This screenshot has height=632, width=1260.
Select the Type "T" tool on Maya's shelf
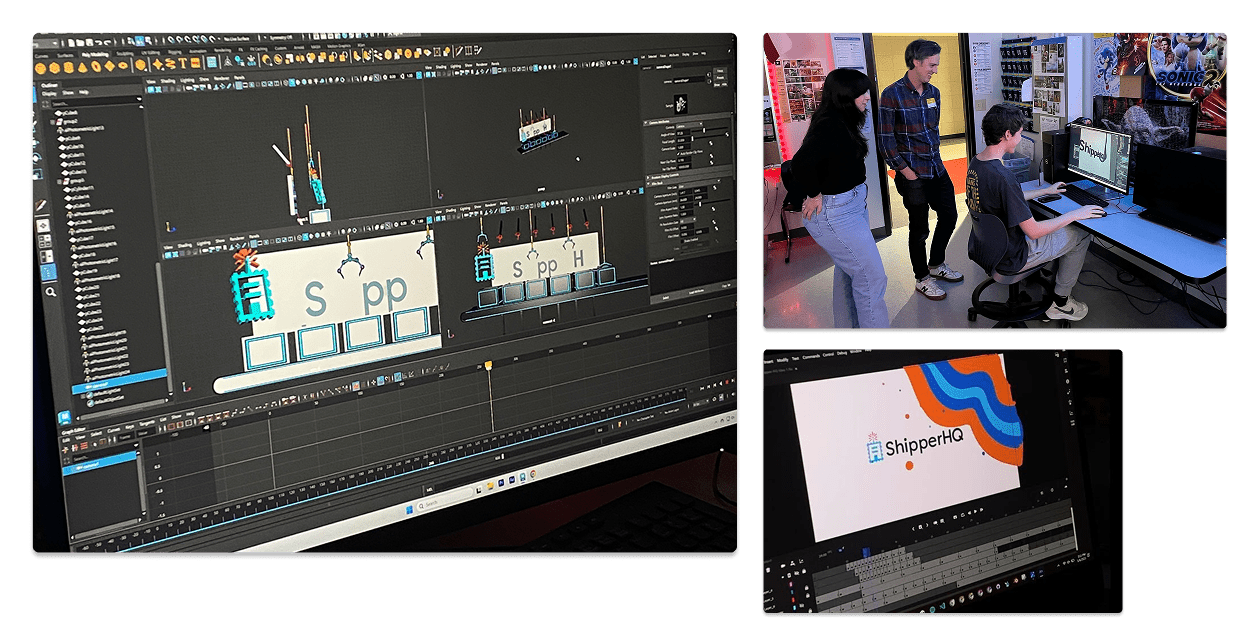point(181,65)
